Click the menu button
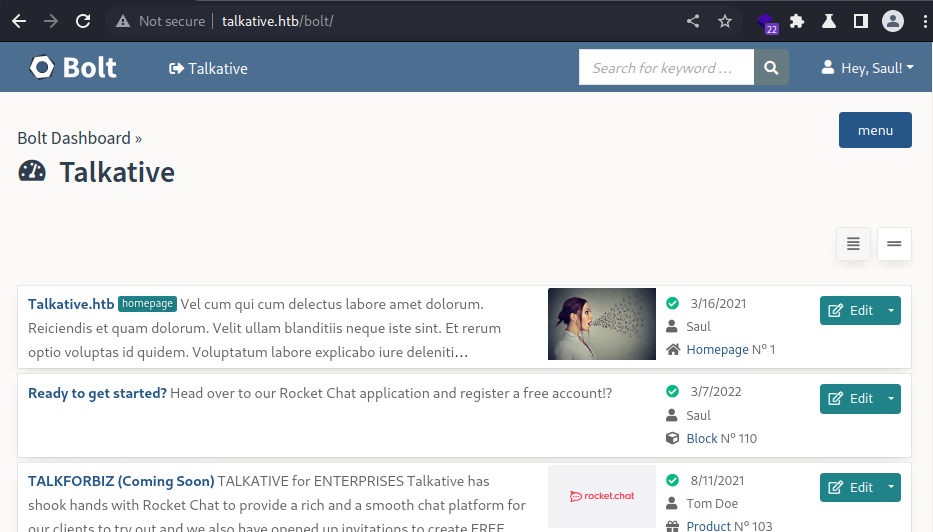The height and width of the screenshot is (532, 933). click(875, 130)
